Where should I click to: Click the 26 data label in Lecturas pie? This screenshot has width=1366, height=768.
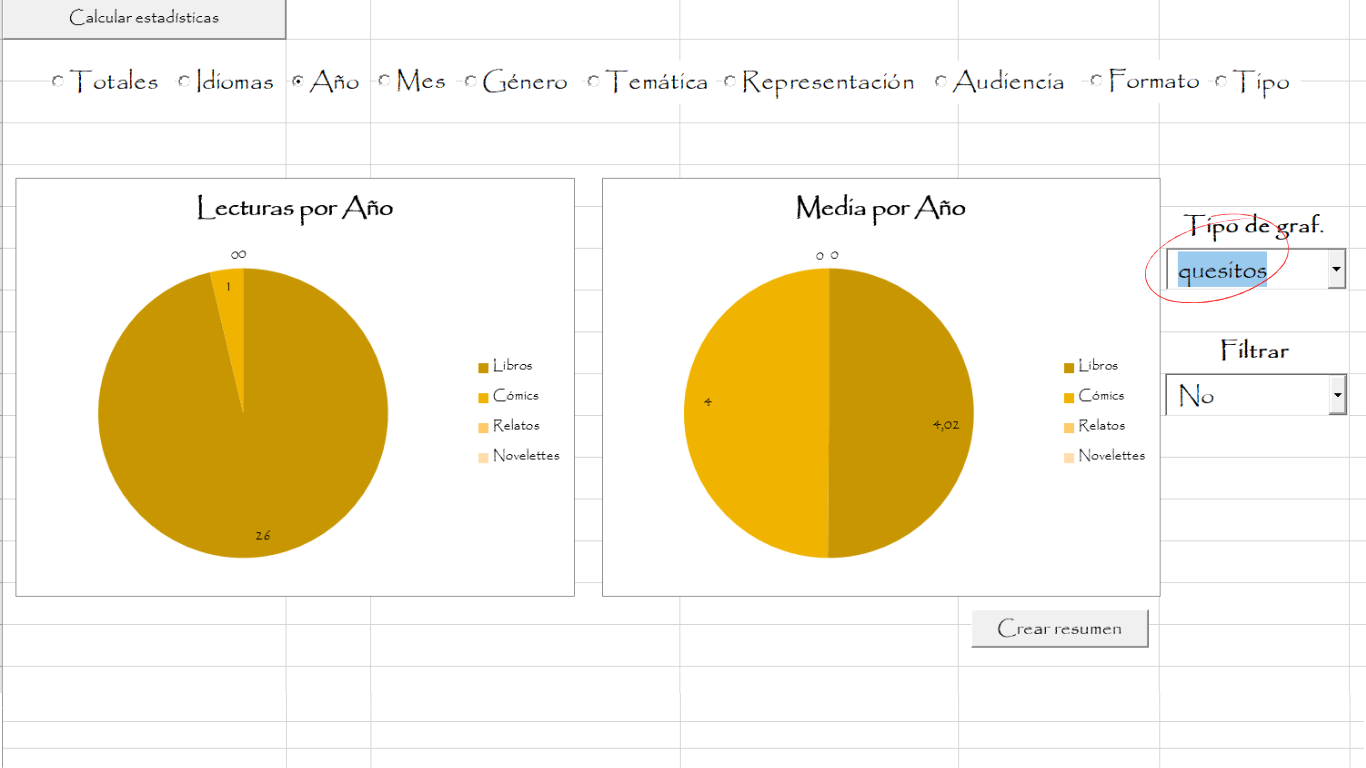(x=262, y=536)
